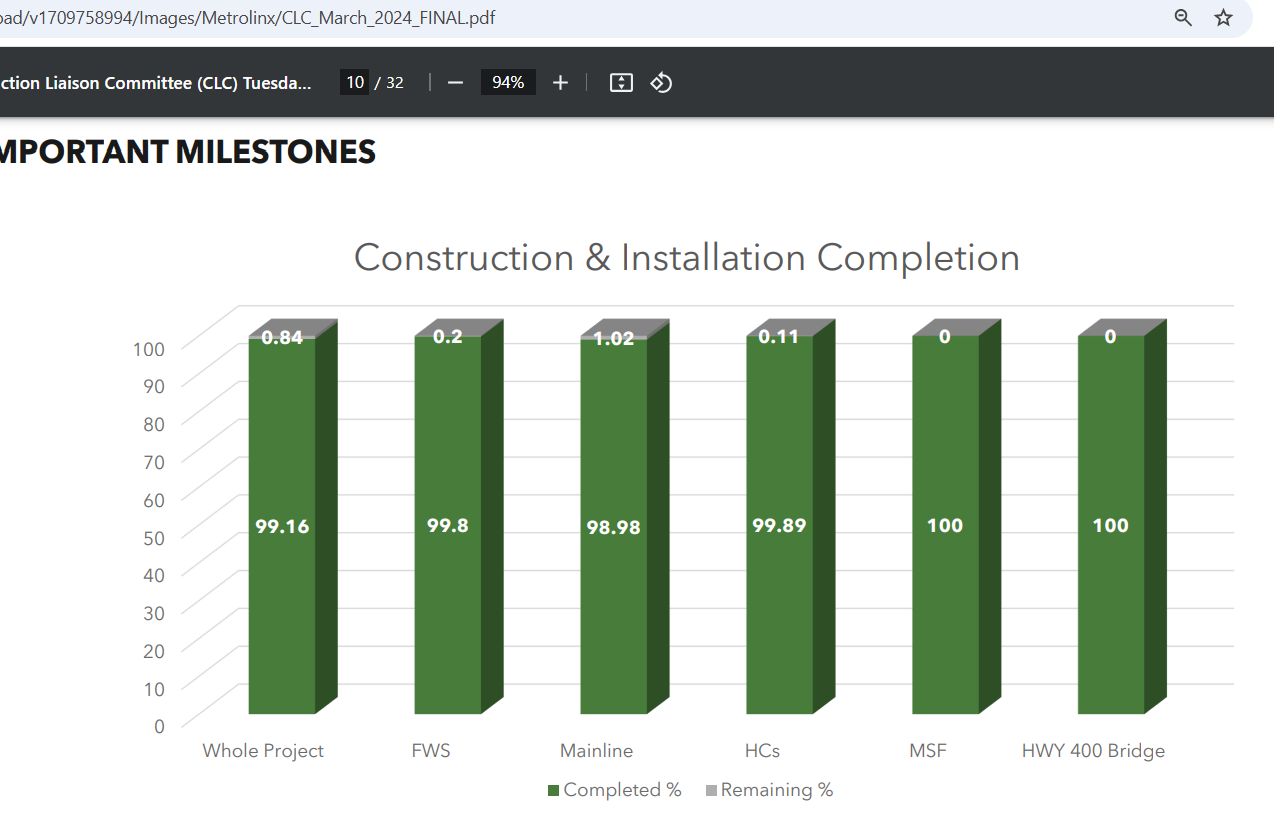
Task: Click the Construction & Installation Completion chart title
Action: [x=686, y=258]
